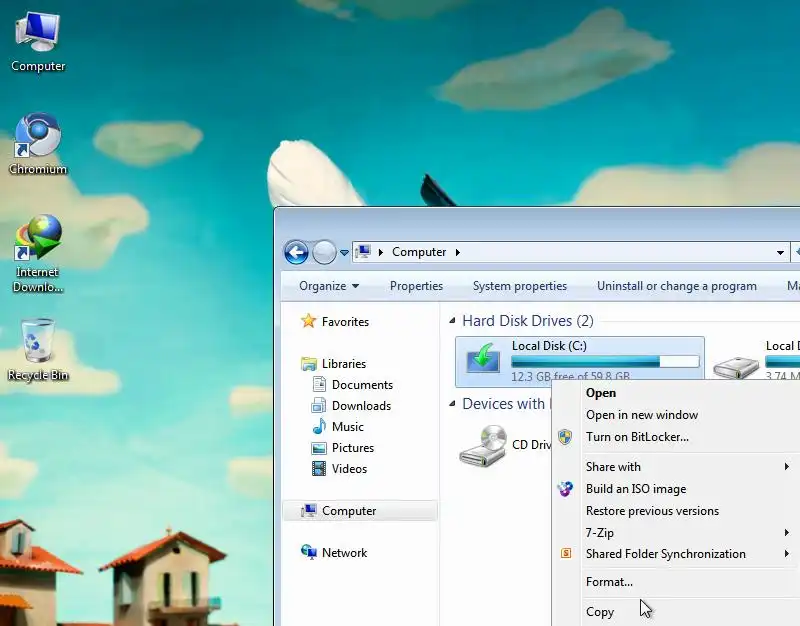
Task: Select the CD Drive icon
Action: (x=483, y=445)
